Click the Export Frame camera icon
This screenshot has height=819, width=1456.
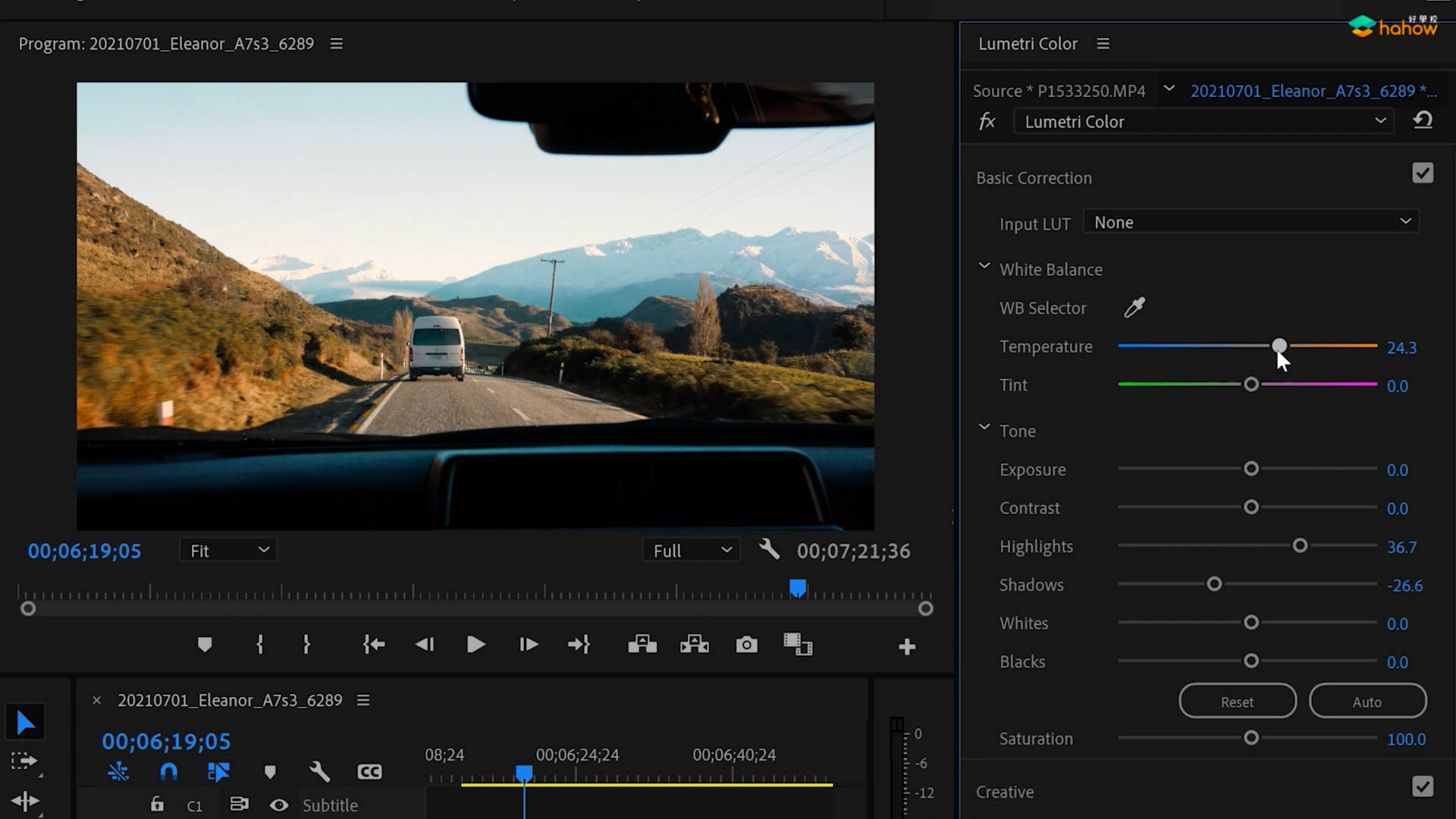(x=746, y=645)
